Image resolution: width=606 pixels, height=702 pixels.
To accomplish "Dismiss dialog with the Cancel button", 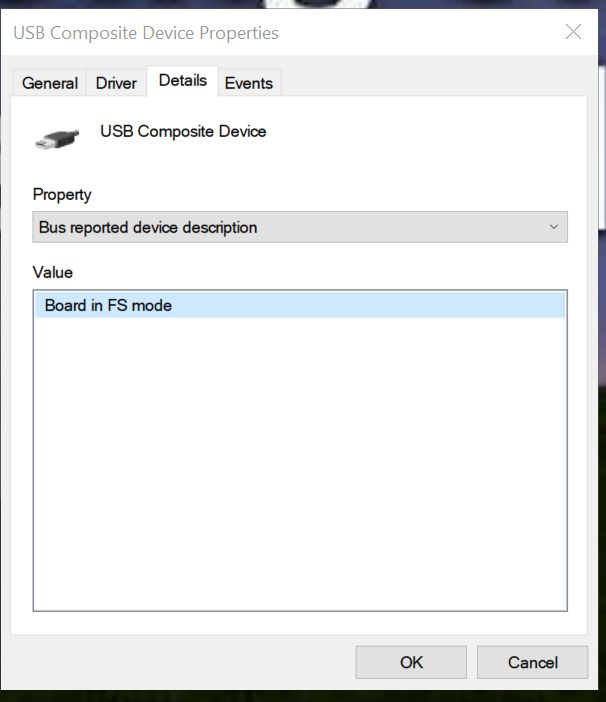I will coord(532,662).
